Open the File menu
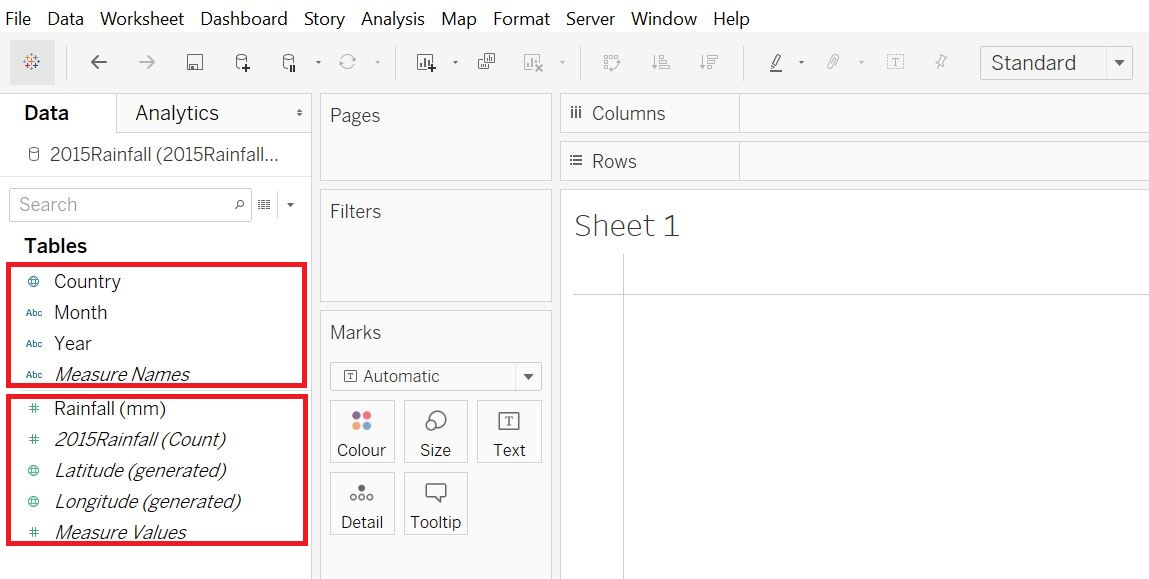 click(18, 18)
